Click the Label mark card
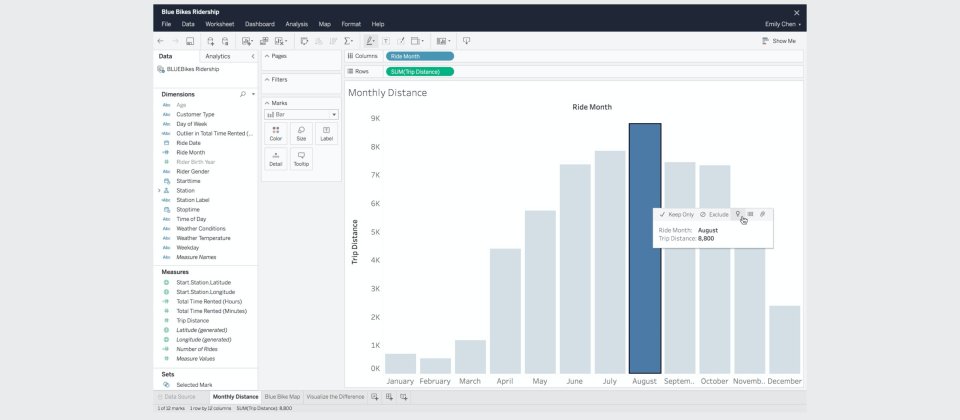This screenshot has height=420, width=960. pyautogui.click(x=326, y=133)
